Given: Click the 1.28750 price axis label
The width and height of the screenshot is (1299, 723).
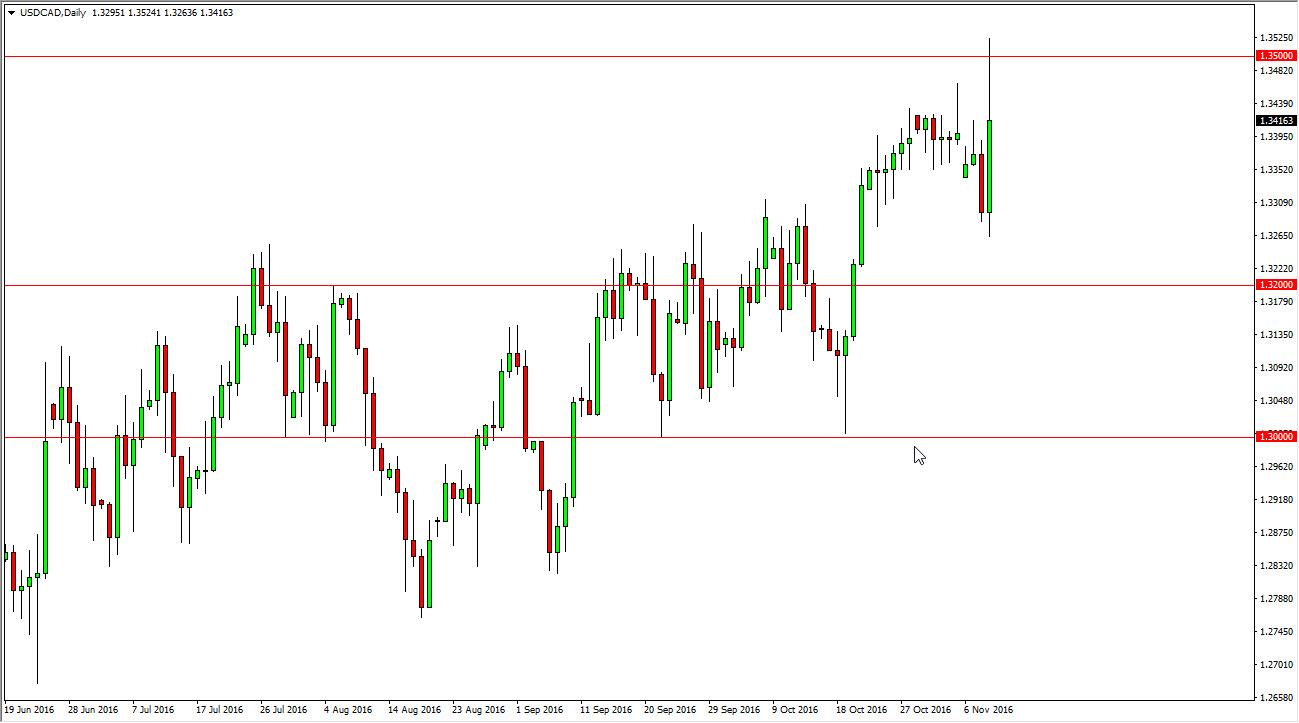Looking at the screenshot, I should click(x=1277, y=532).
